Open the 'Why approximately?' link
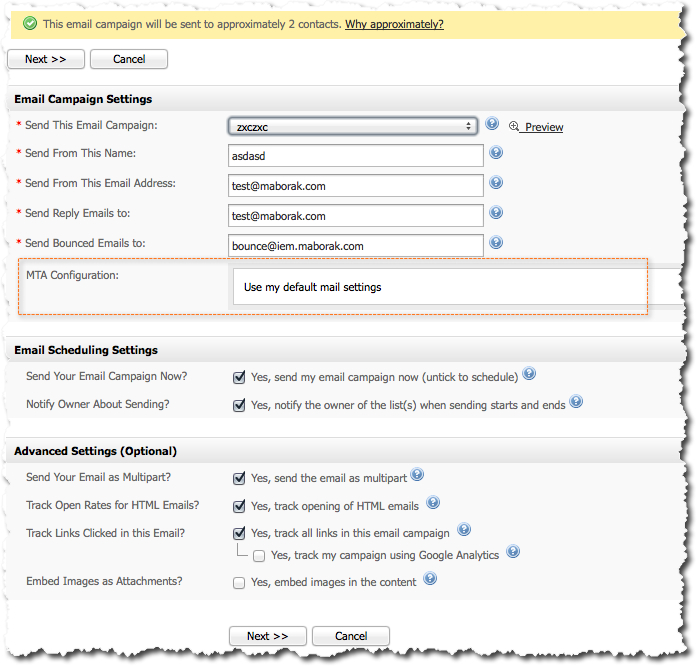 pos(394,24)
